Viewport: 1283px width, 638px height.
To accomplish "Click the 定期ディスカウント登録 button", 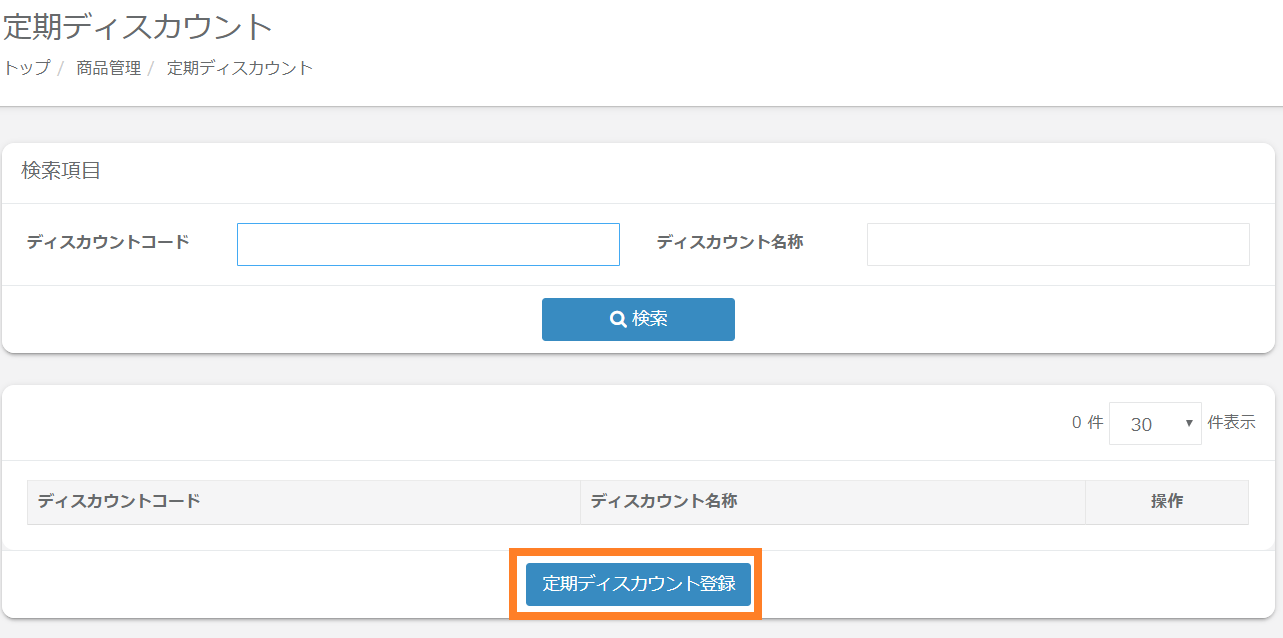I will tap(638, 585).
